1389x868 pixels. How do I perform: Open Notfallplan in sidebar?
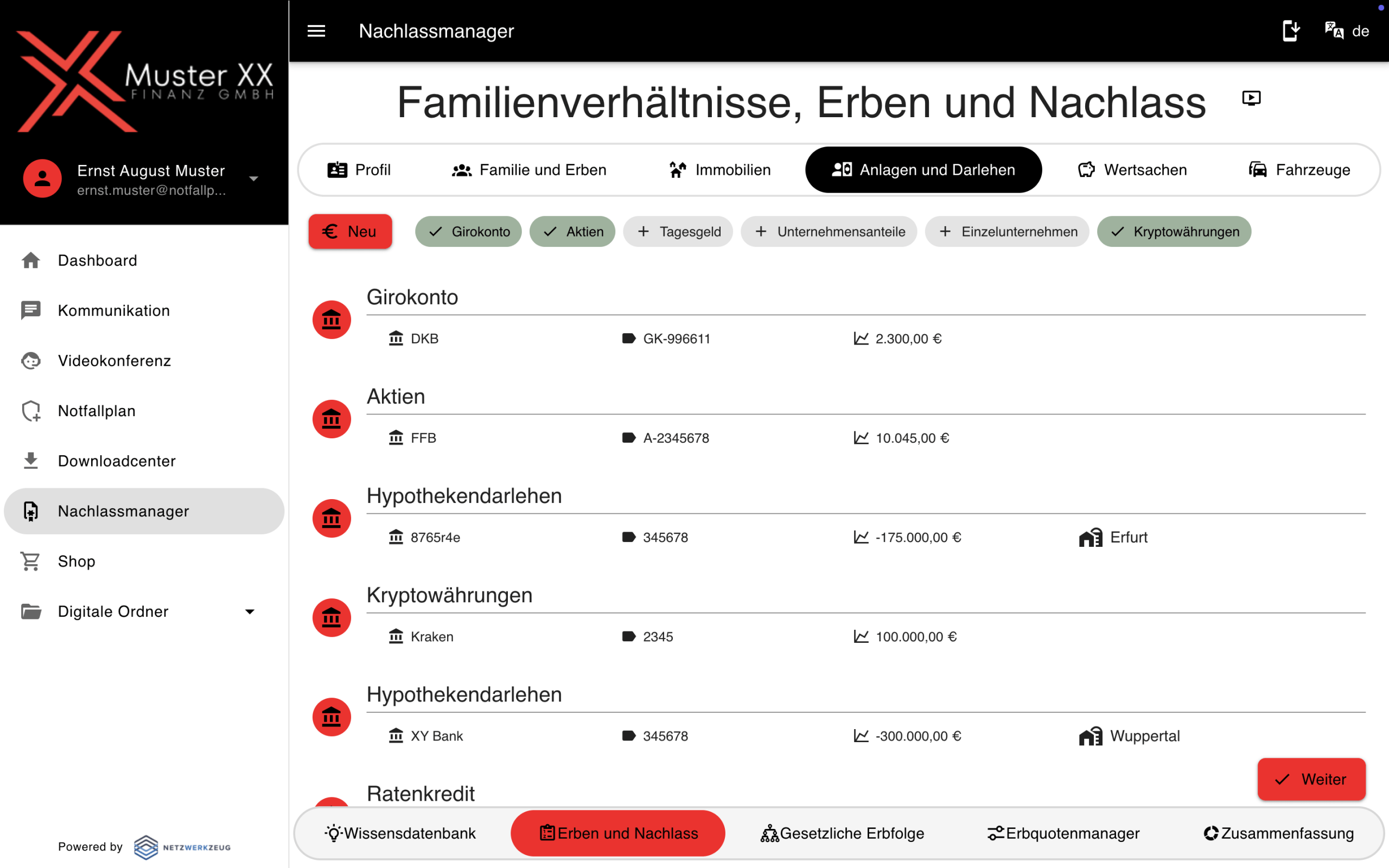point(144,411)
